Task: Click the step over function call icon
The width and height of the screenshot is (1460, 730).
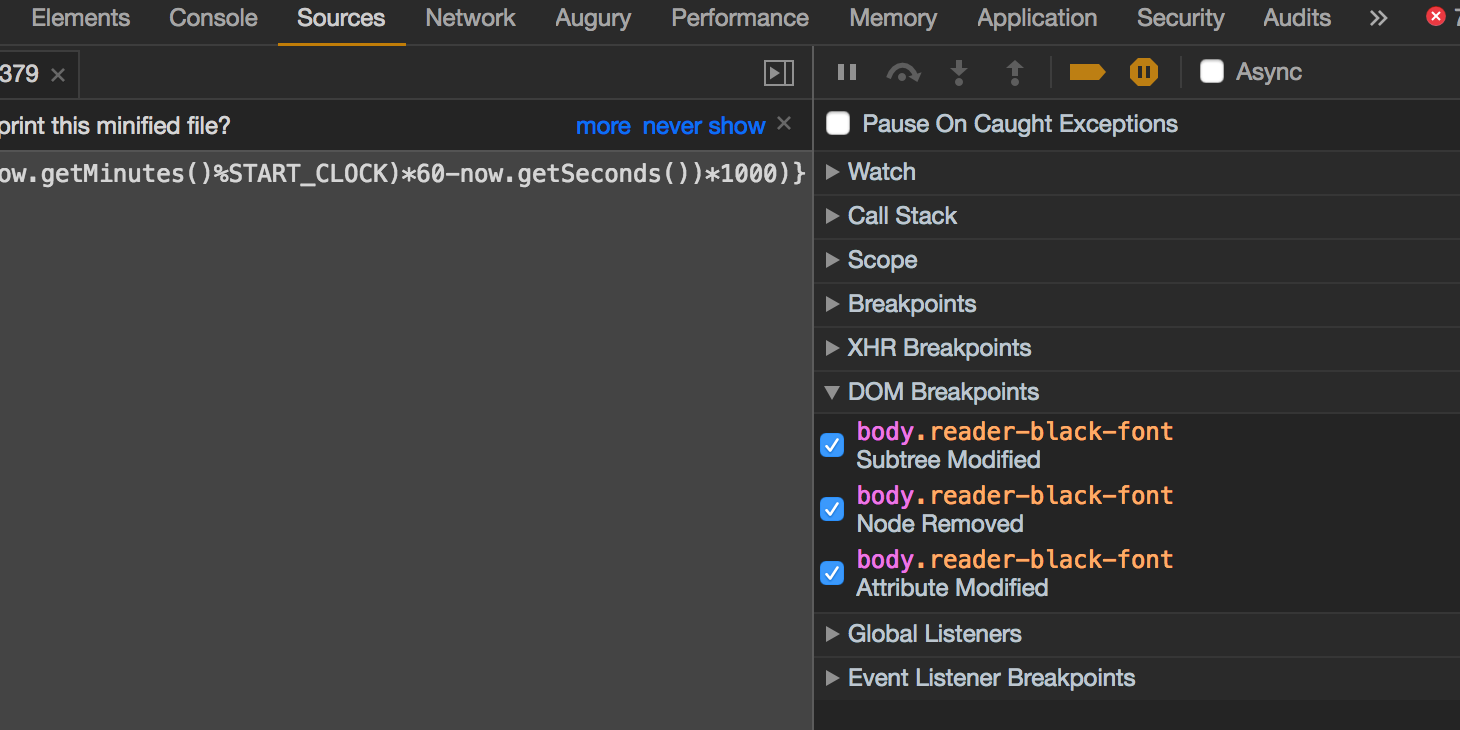Action: click(x=903, y=72)
